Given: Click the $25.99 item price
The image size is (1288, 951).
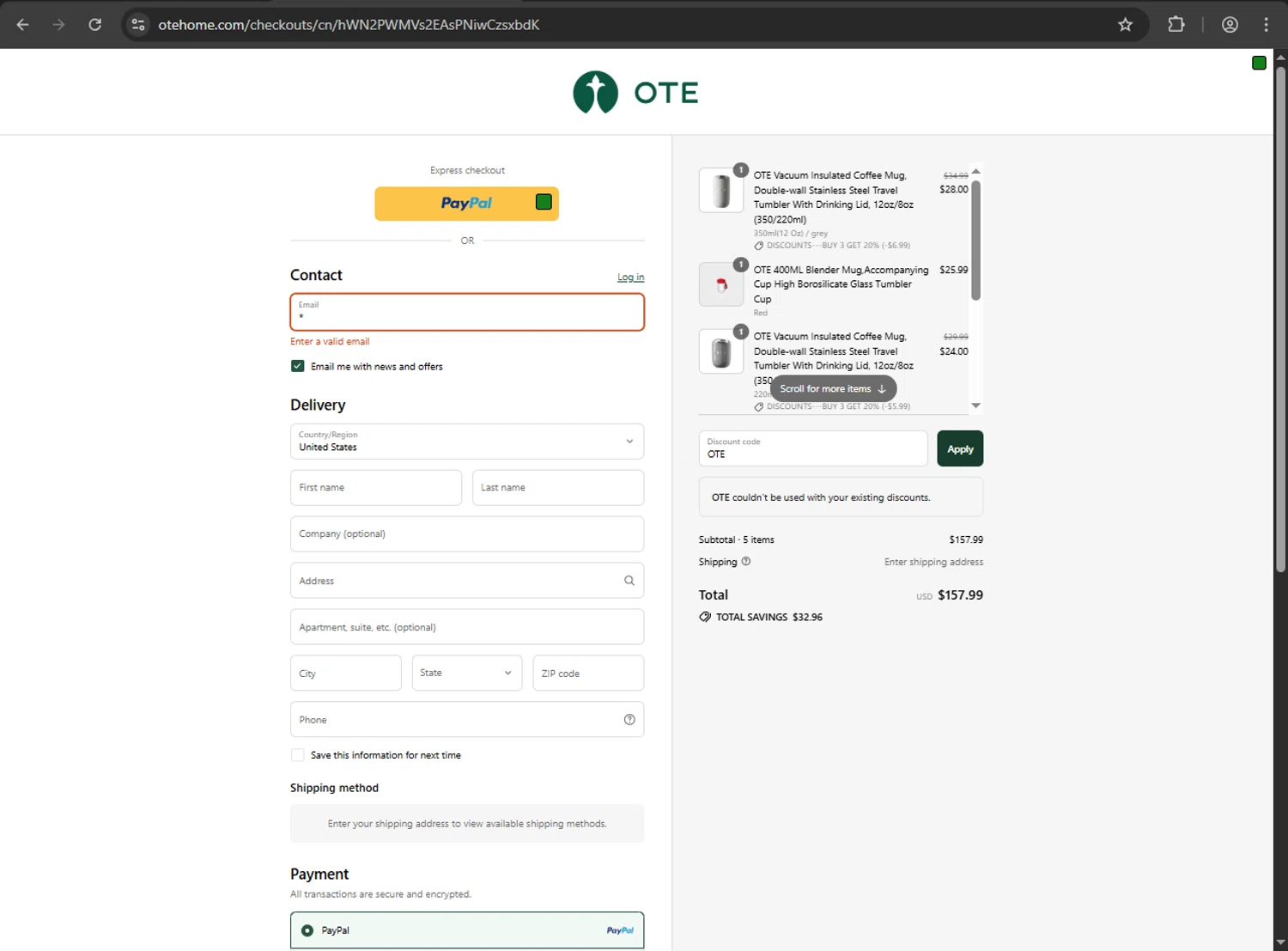Looking at the screenshot, I should tap(953, 270).
